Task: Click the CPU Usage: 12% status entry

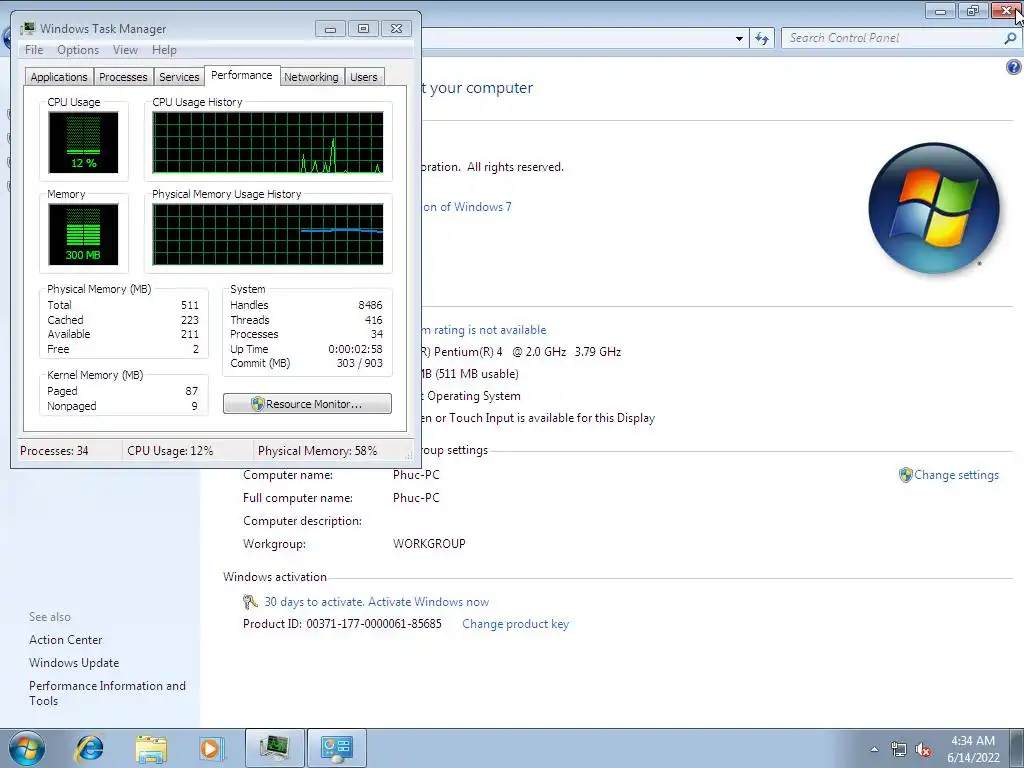Action: pyautogui.click(x=170, y=451)
